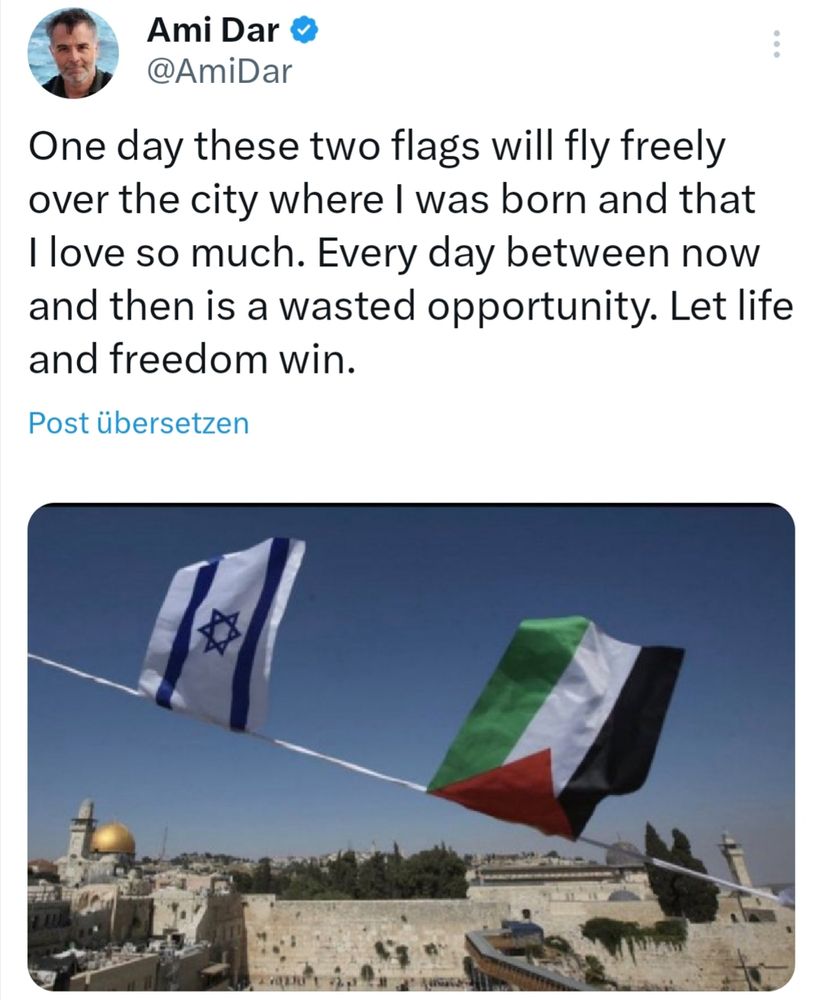
Task: Click the minaret tower beside the golden dome
Action: (x=82, y=828)
